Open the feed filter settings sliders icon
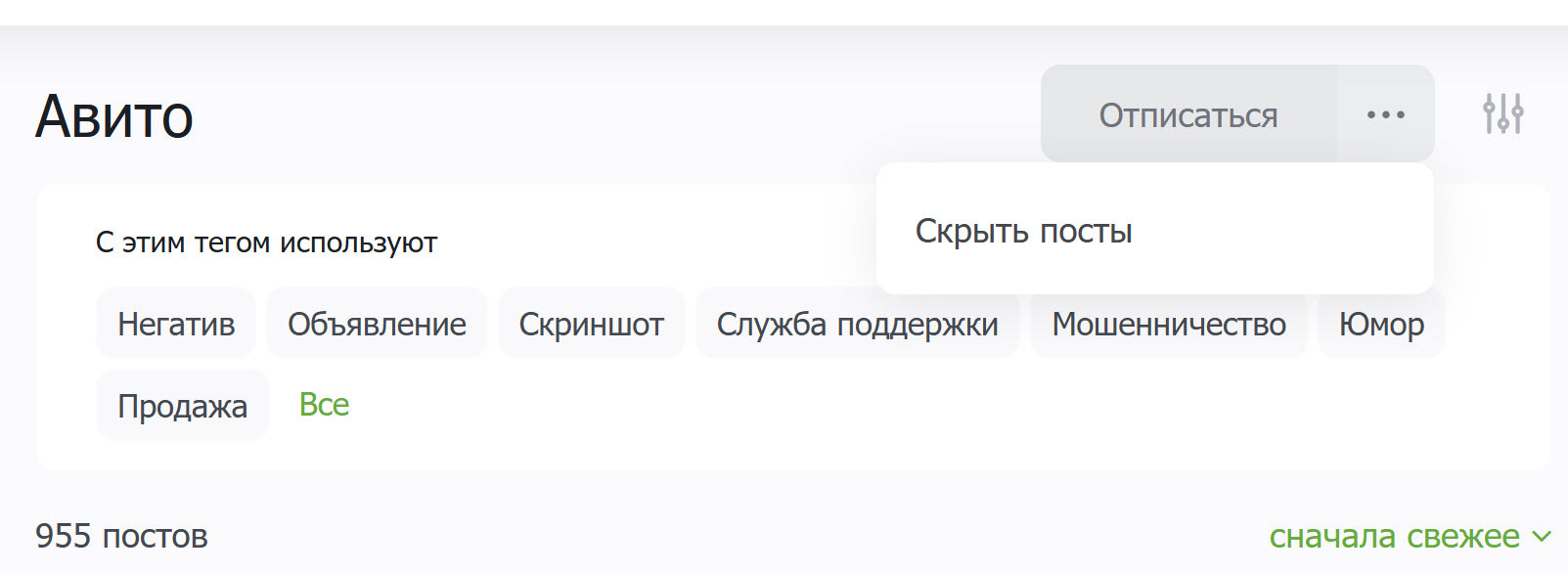This screenshot has height=573, width=1568. coord(1502,114)
